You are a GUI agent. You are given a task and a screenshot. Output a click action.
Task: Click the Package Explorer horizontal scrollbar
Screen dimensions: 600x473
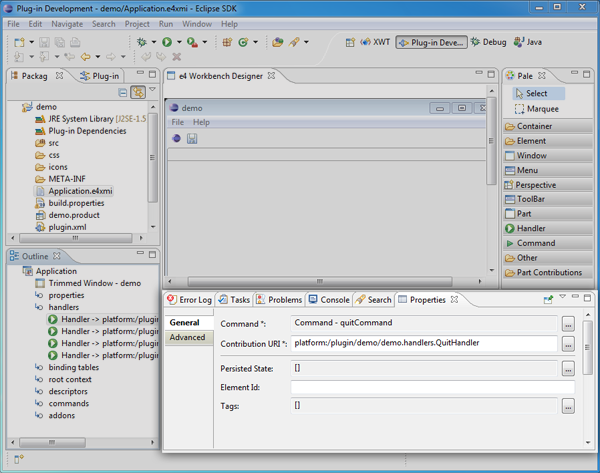coord(75,238)
